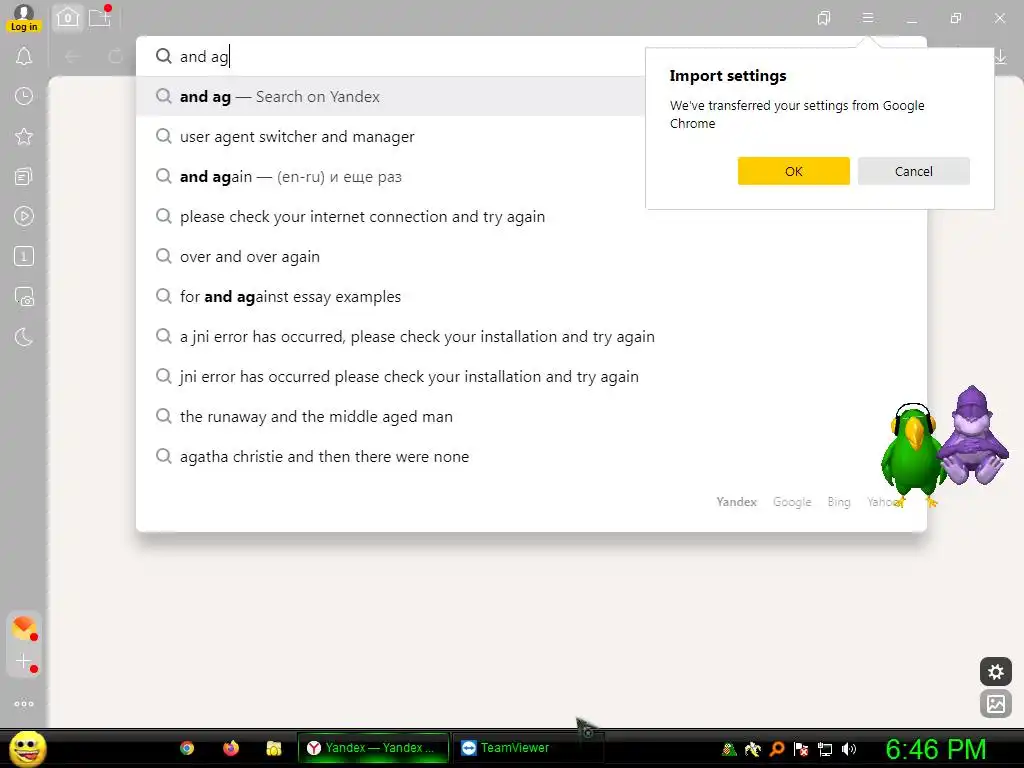Image resolution: width=1024 pixels, height=768 pixels.
Task: Open Collections icon in sidebar
Action: 24,176
